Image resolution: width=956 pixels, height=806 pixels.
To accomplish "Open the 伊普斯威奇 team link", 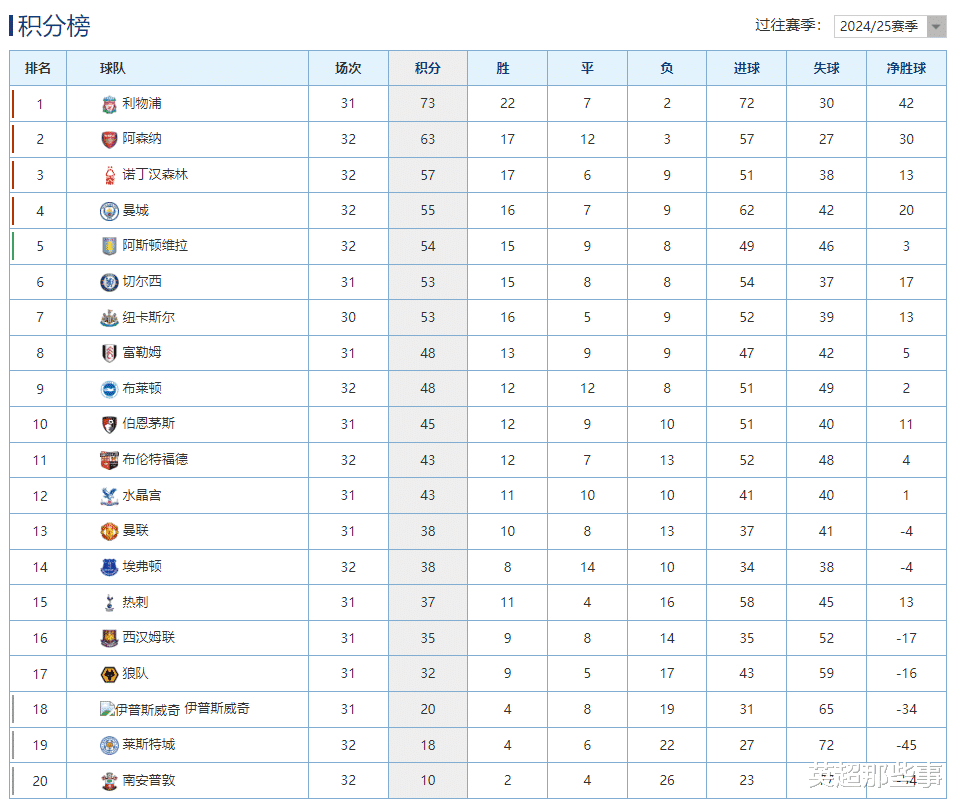I will coord(217,709).
